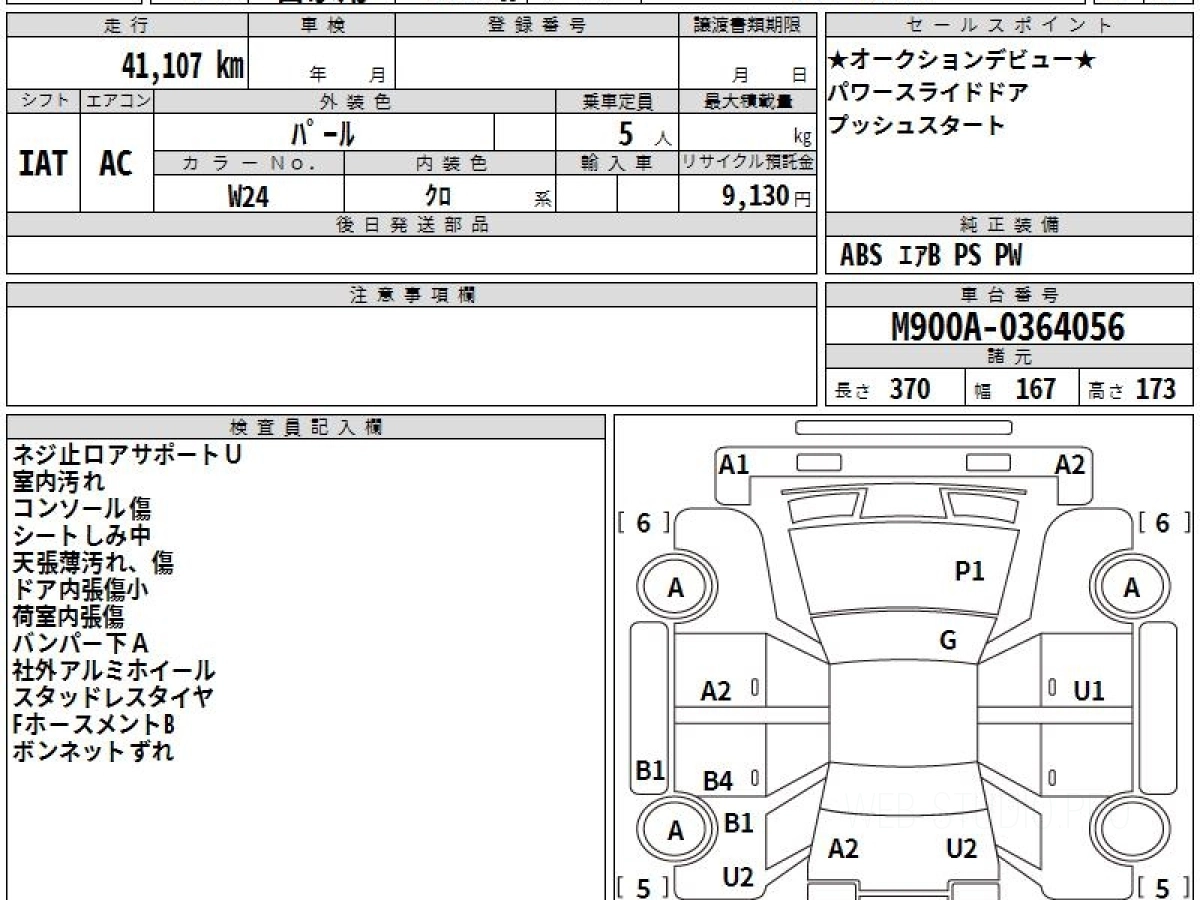Viewport: 1200px width, 900px height.
Task: Select the exterior color パール
Action: tap(323, 132)
